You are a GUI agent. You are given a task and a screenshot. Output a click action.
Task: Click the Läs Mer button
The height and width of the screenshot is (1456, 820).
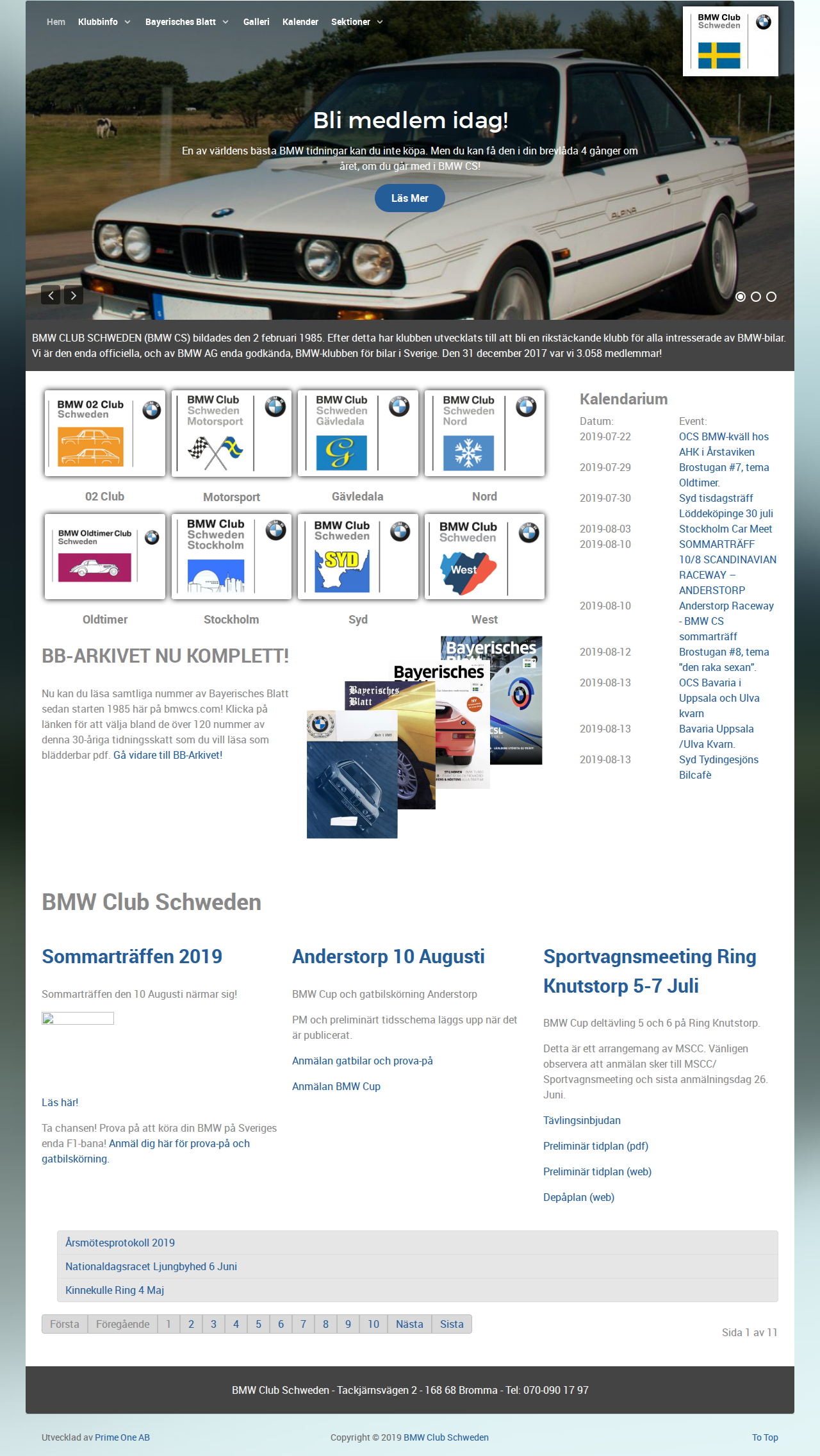pos(410,198)
